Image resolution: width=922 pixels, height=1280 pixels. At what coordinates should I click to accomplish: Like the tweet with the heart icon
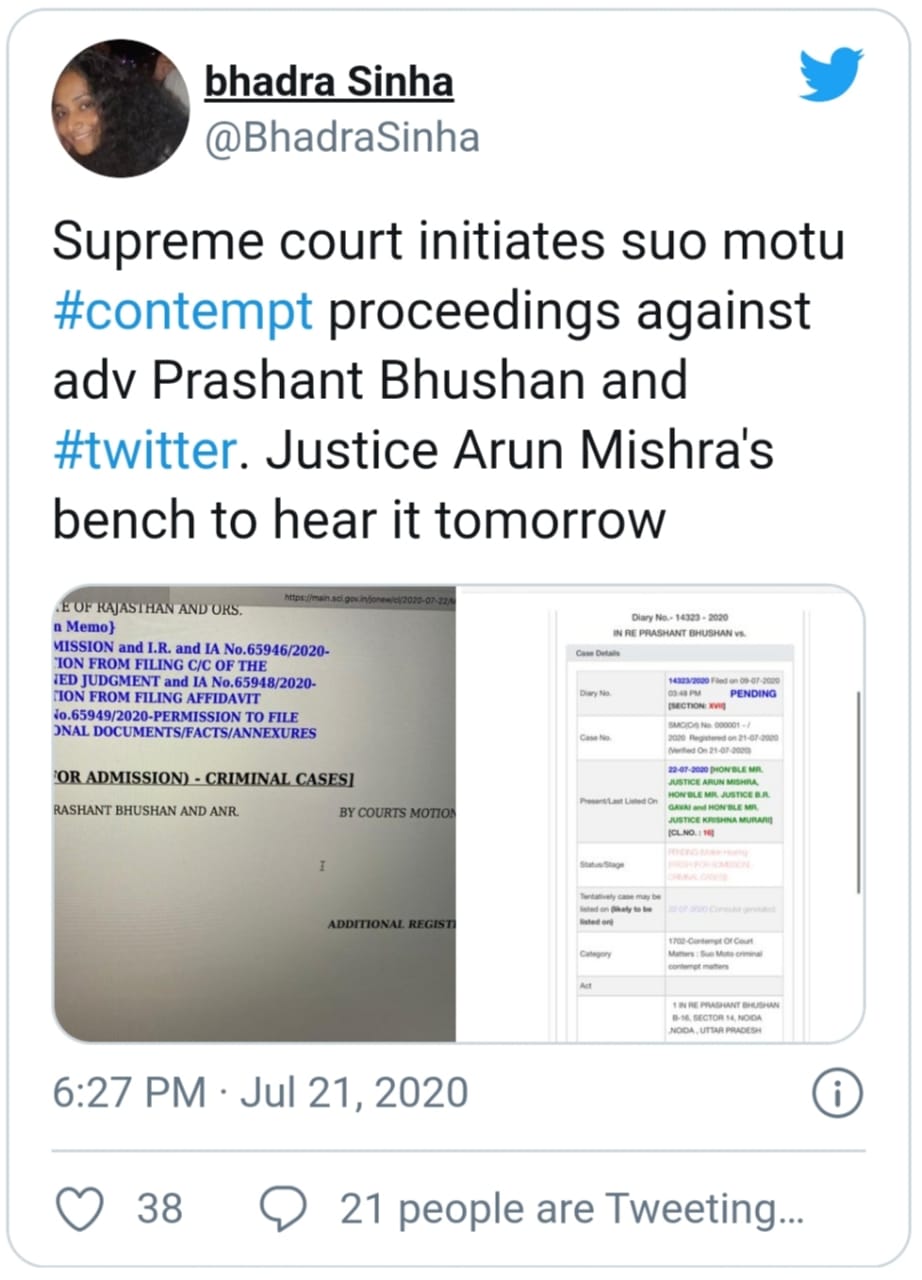80,1209
